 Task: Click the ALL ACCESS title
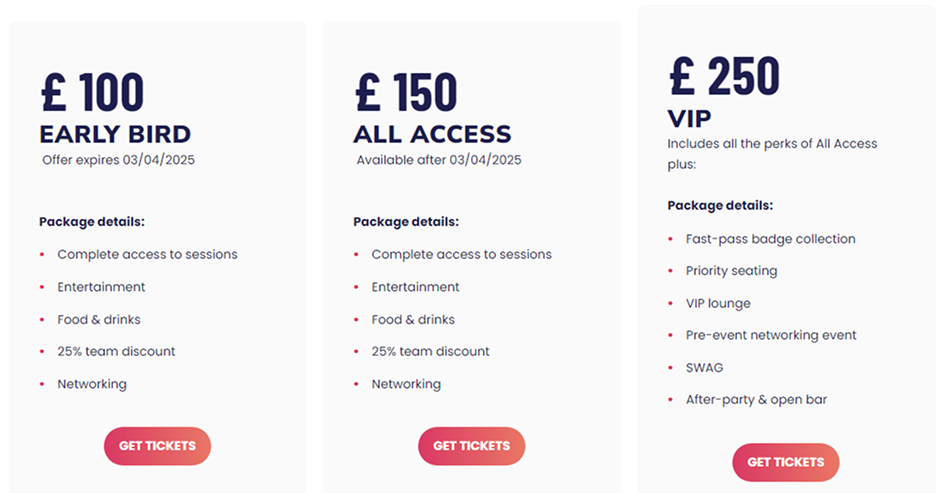432,134
